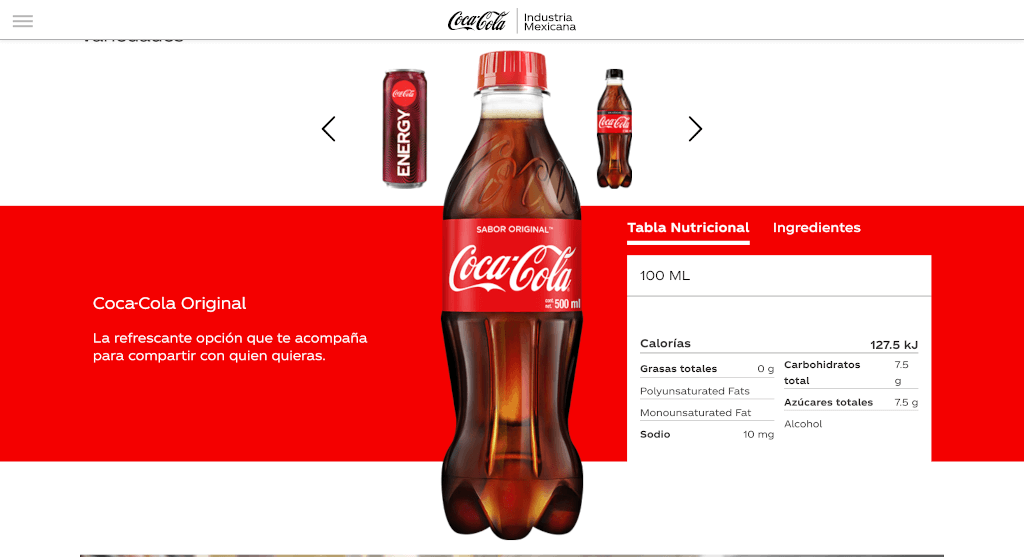Viewport: 1024px width, 557px height.
Task: Click the Polyunsaturated Fats row
Action: (707, 391)
